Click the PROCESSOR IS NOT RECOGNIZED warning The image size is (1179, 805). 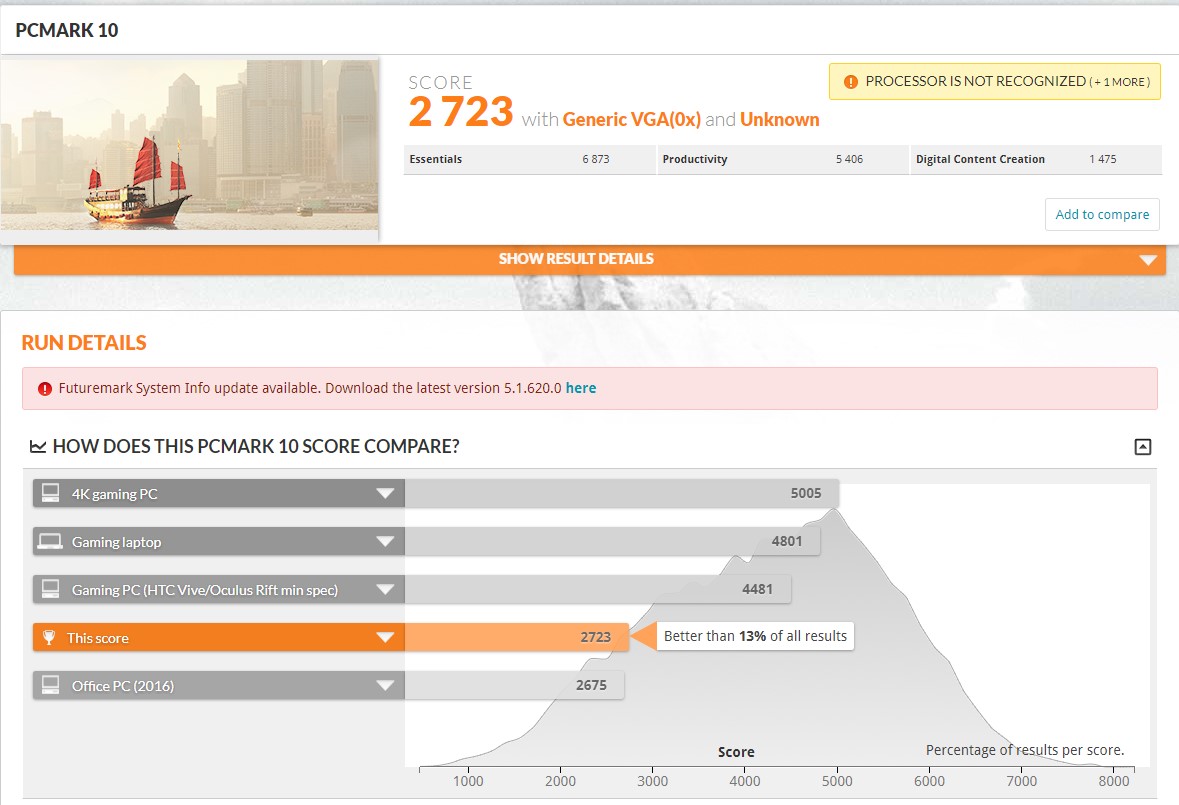coord(994,81)
